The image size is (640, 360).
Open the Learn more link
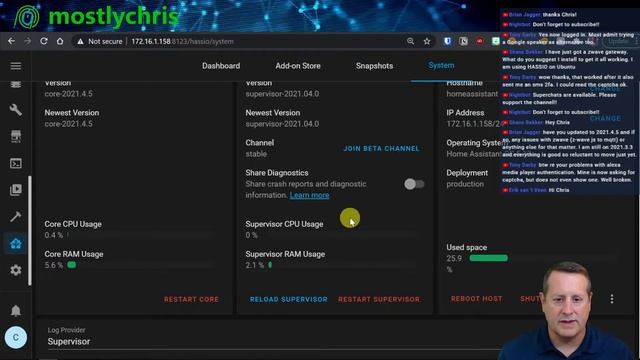309,195
